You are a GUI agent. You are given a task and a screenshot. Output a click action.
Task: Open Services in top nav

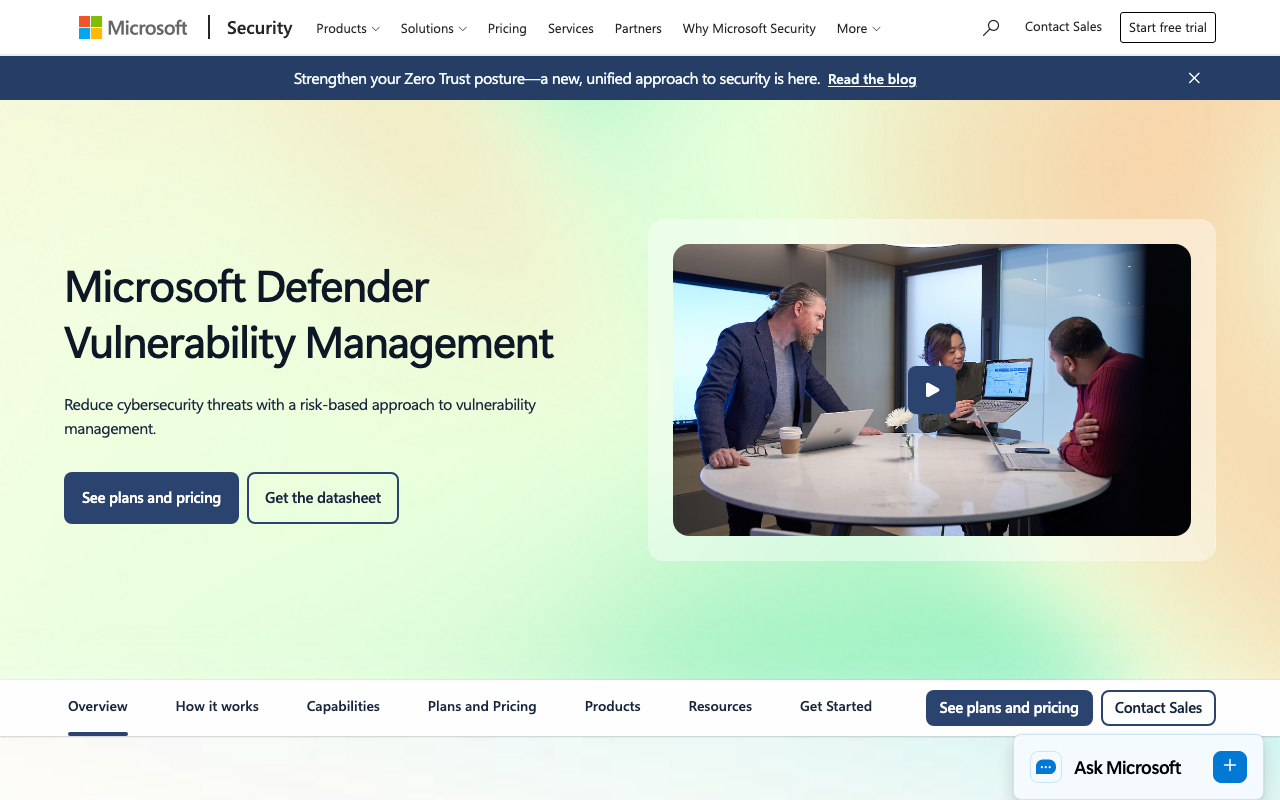point(571,28)
